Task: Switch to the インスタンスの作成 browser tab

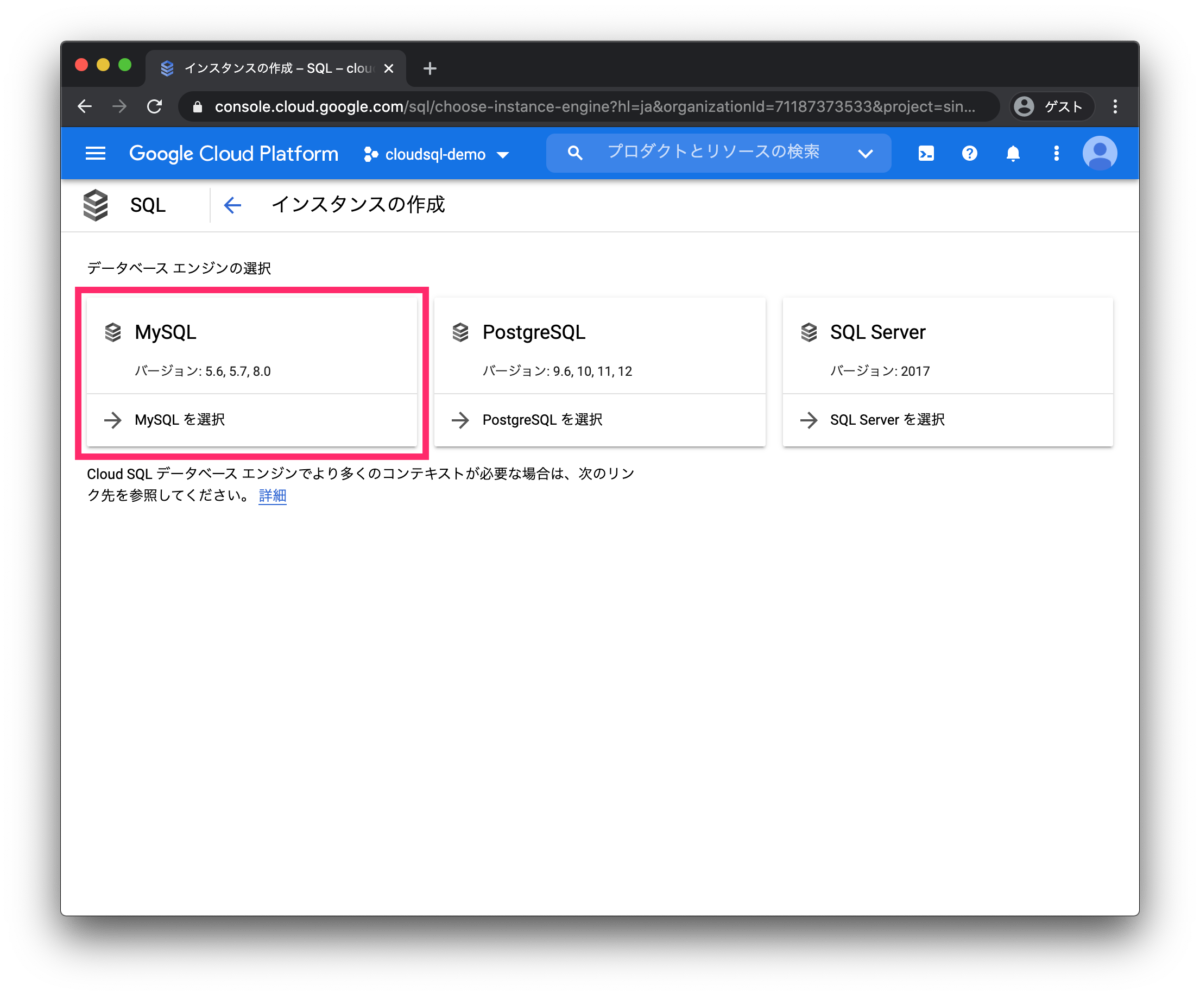Action: pos(270,68)
